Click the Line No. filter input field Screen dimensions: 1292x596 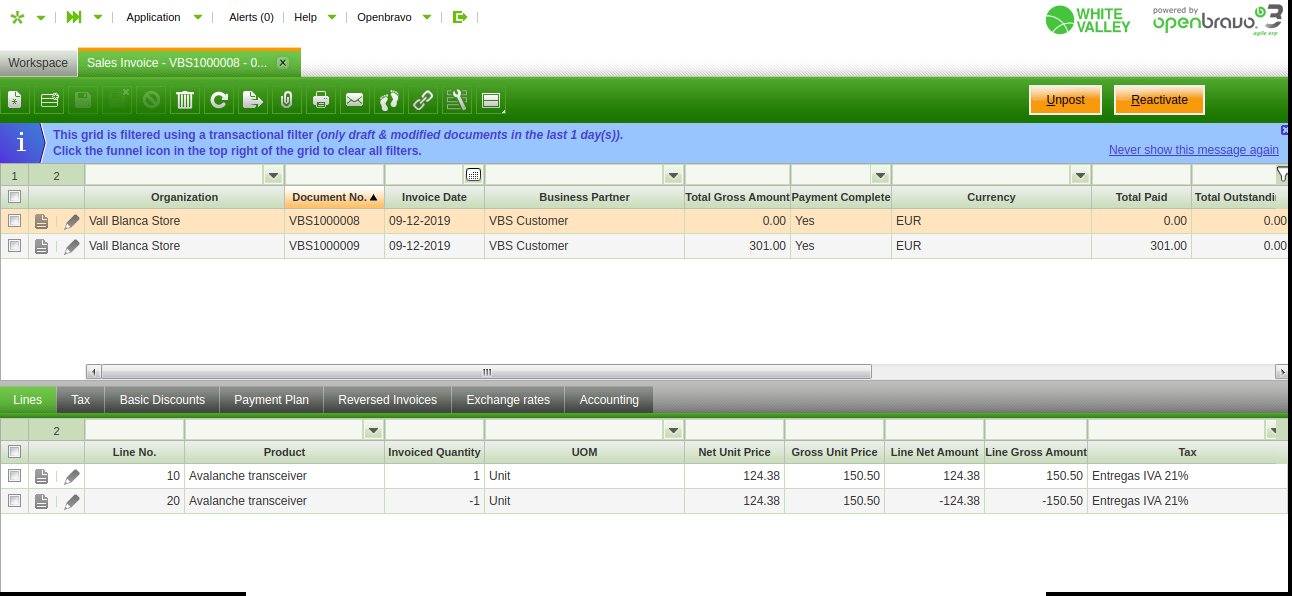click(x=134, y=430)
